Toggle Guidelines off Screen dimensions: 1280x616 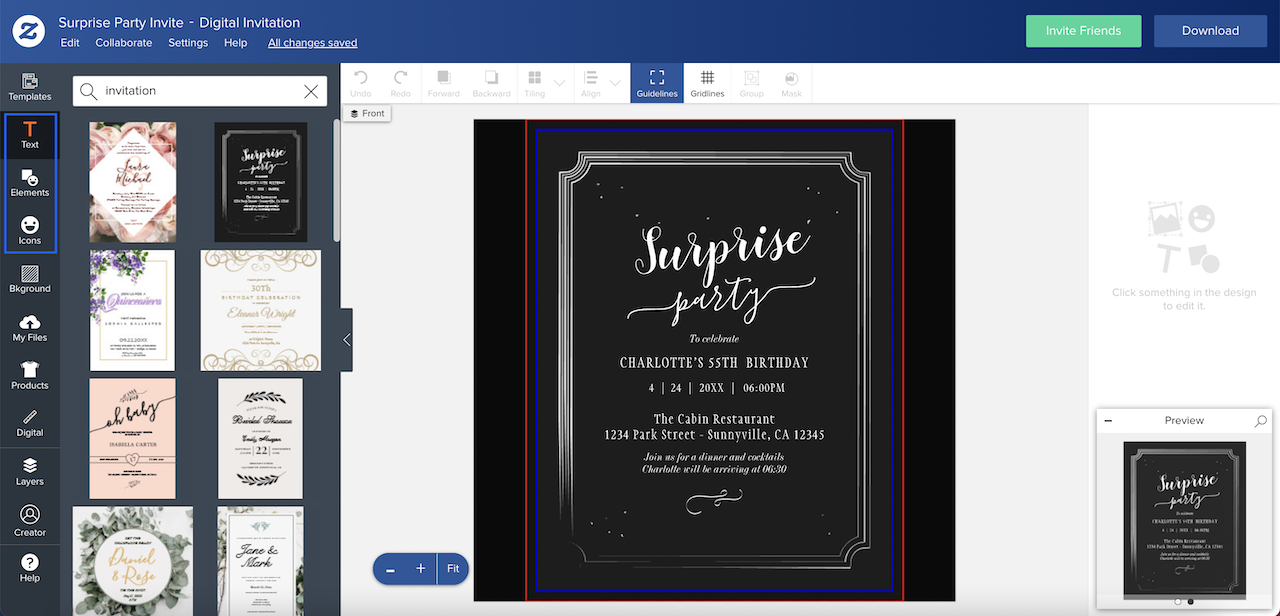656,82
